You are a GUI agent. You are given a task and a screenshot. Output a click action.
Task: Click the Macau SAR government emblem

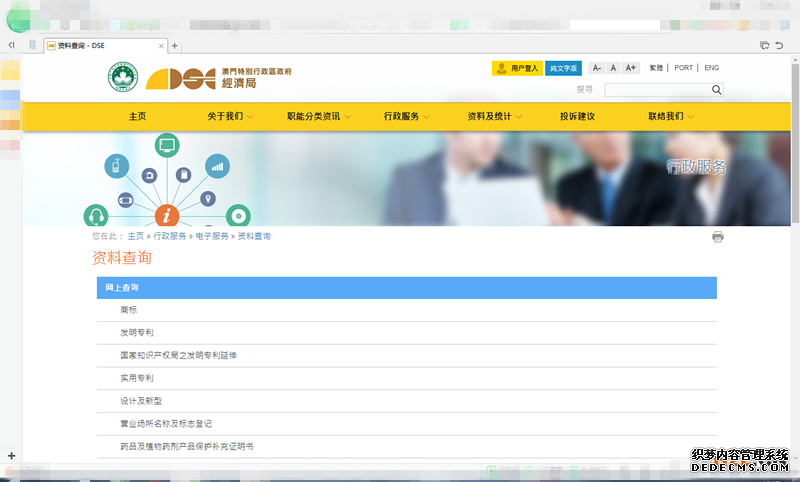[123, 77]
